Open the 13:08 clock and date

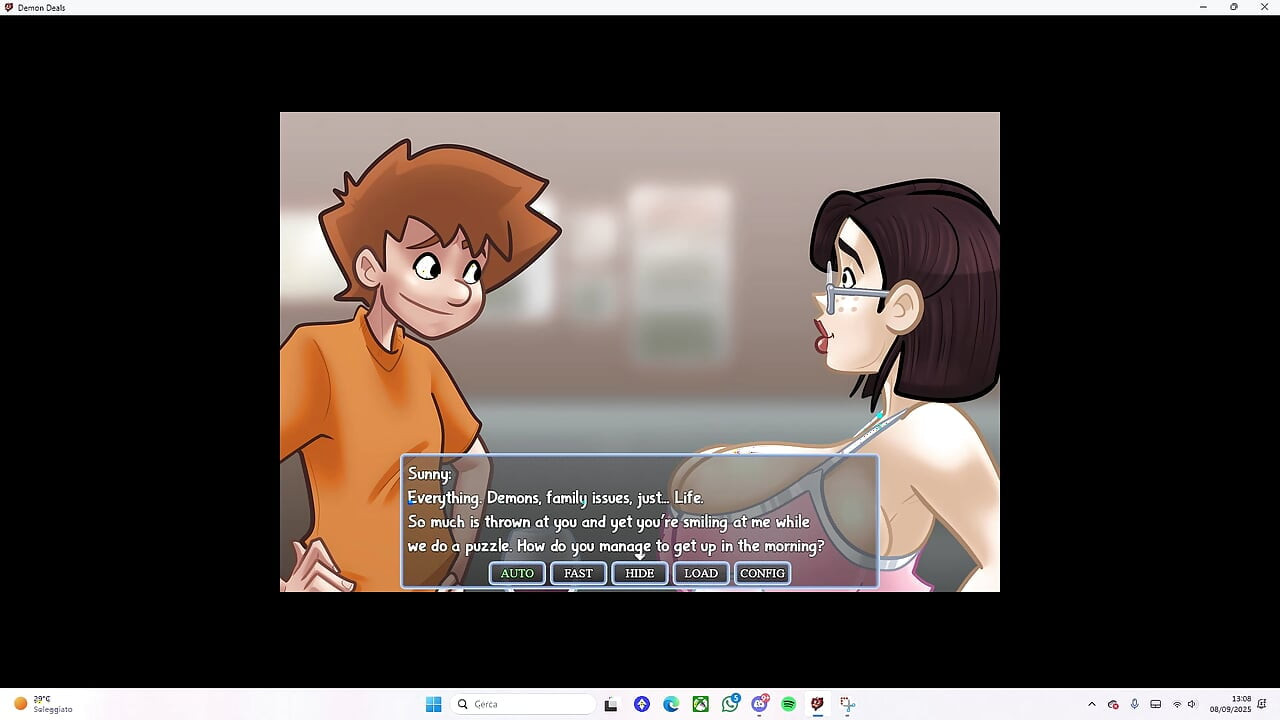pyautogui.click(x=1230, y=704)
